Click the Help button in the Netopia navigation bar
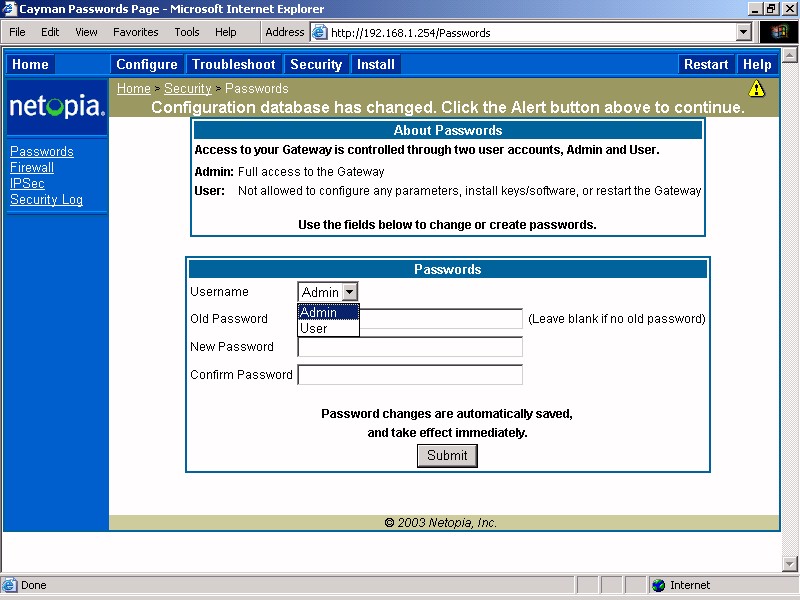The height and width of the screenshot is (600, 800). [757, 64]
